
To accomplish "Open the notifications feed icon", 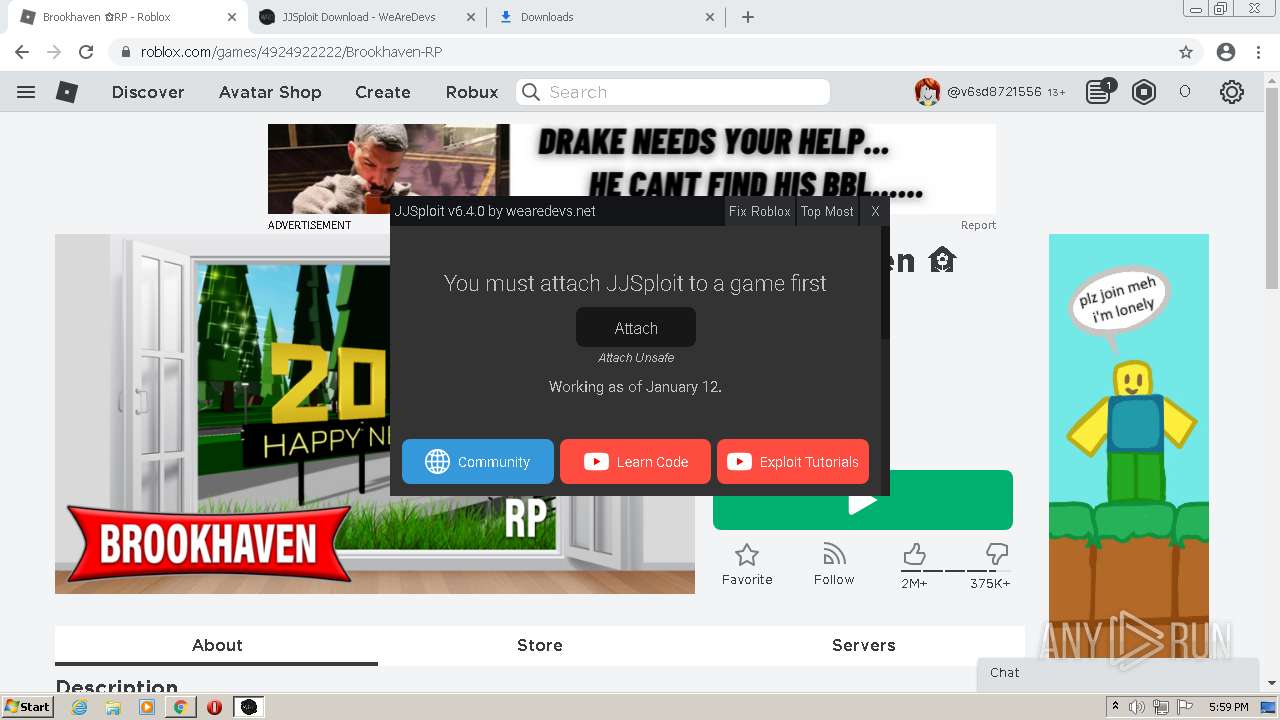I will coord(1099,92).
